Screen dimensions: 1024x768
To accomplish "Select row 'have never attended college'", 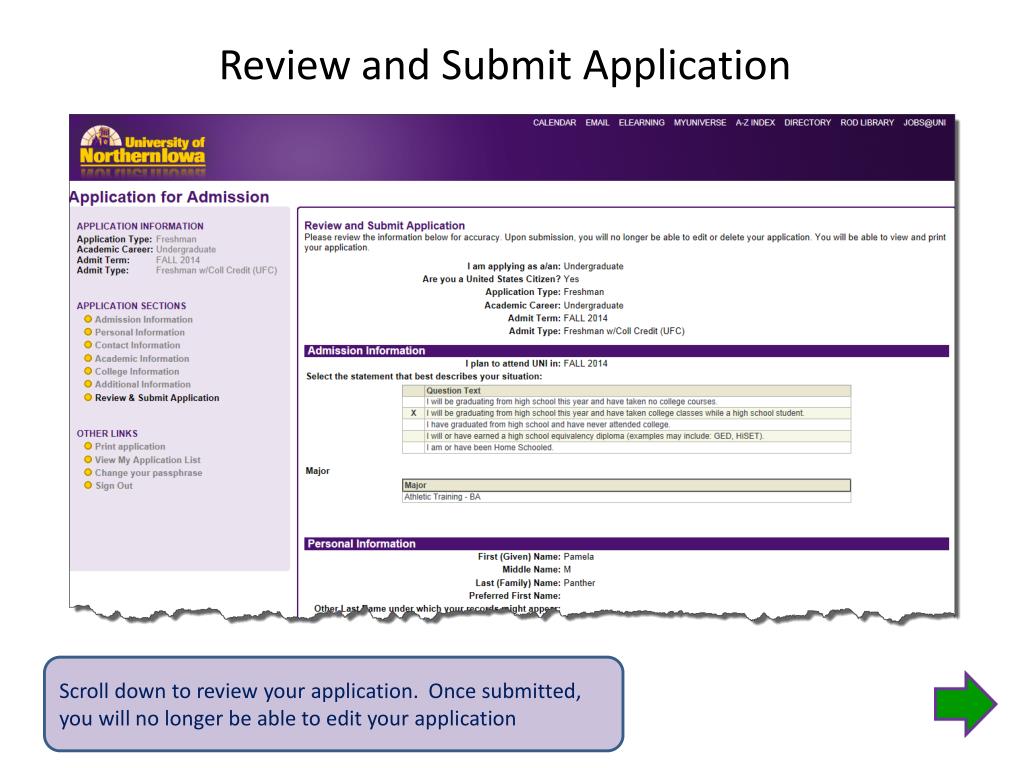I will (626, 424).
